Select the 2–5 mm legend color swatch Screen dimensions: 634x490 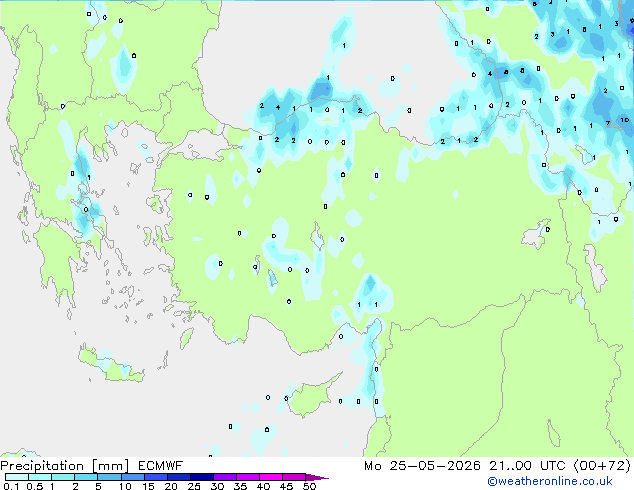86,477
